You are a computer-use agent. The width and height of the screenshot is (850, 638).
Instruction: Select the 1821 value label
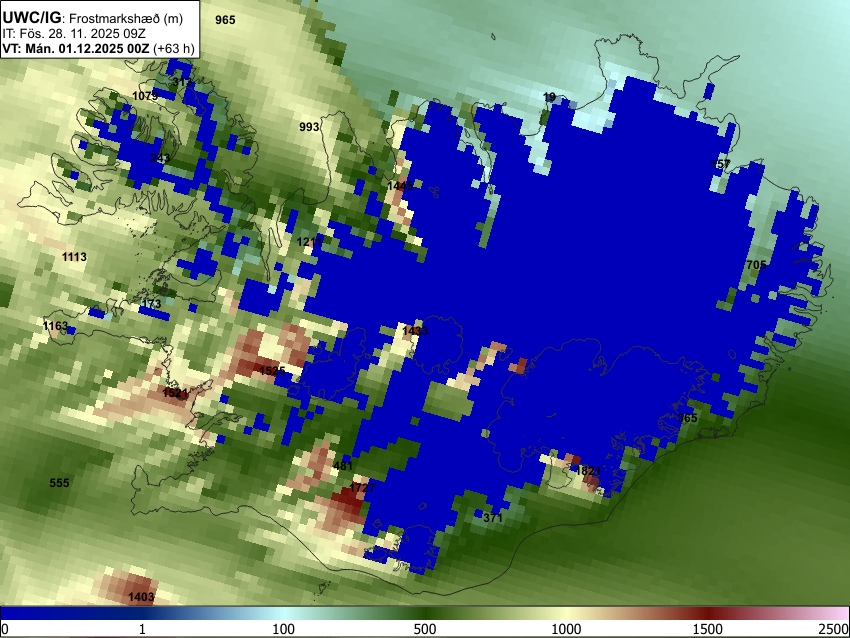588,471
